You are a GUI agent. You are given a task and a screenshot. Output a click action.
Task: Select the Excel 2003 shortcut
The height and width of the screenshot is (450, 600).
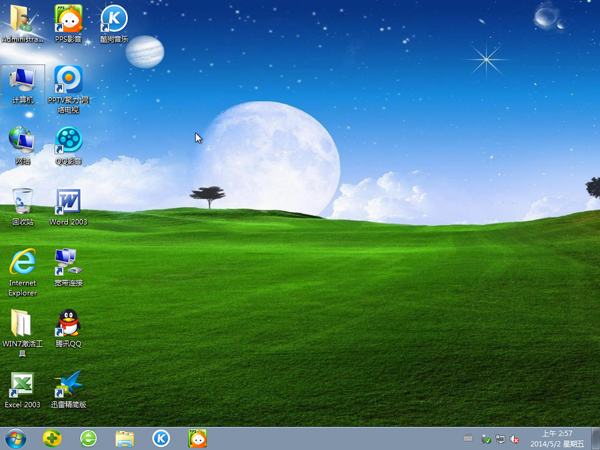pos(23,390)
